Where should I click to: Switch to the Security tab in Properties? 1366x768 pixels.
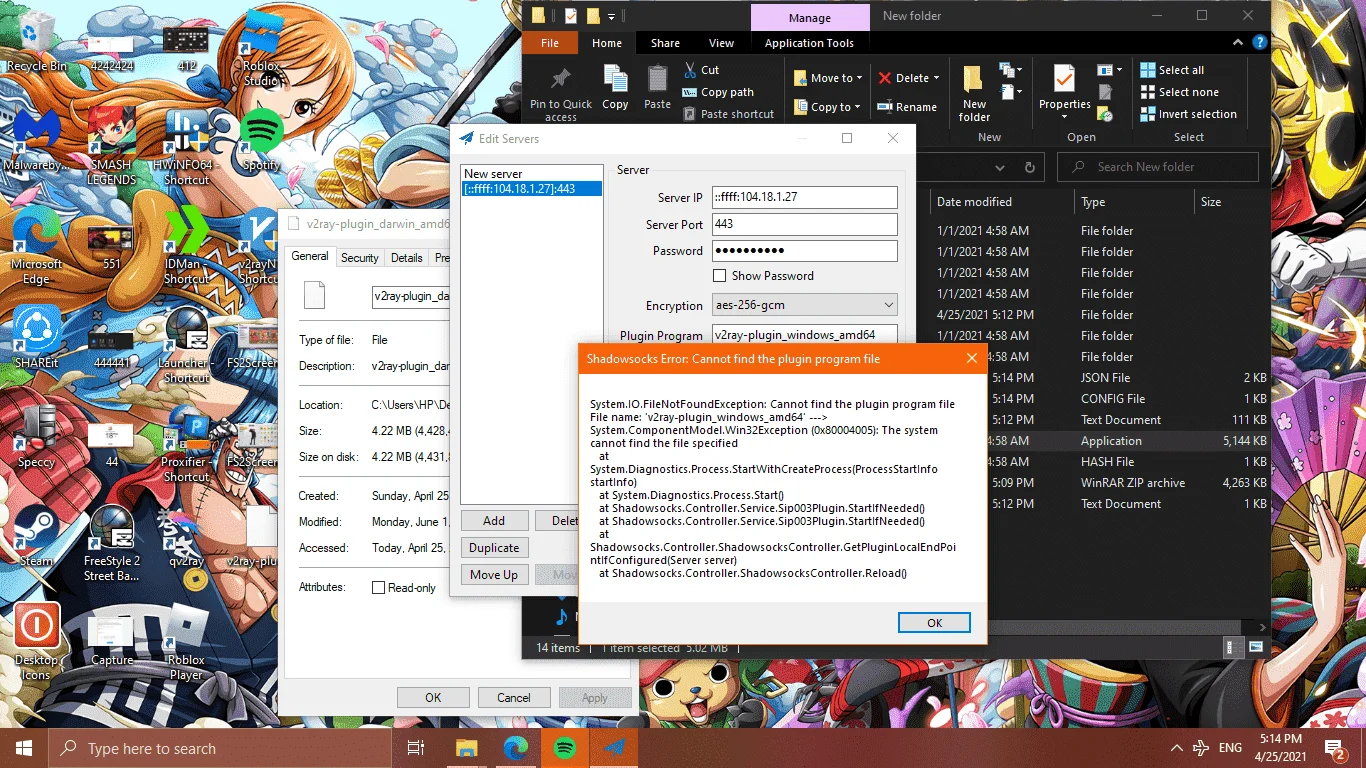360,258
